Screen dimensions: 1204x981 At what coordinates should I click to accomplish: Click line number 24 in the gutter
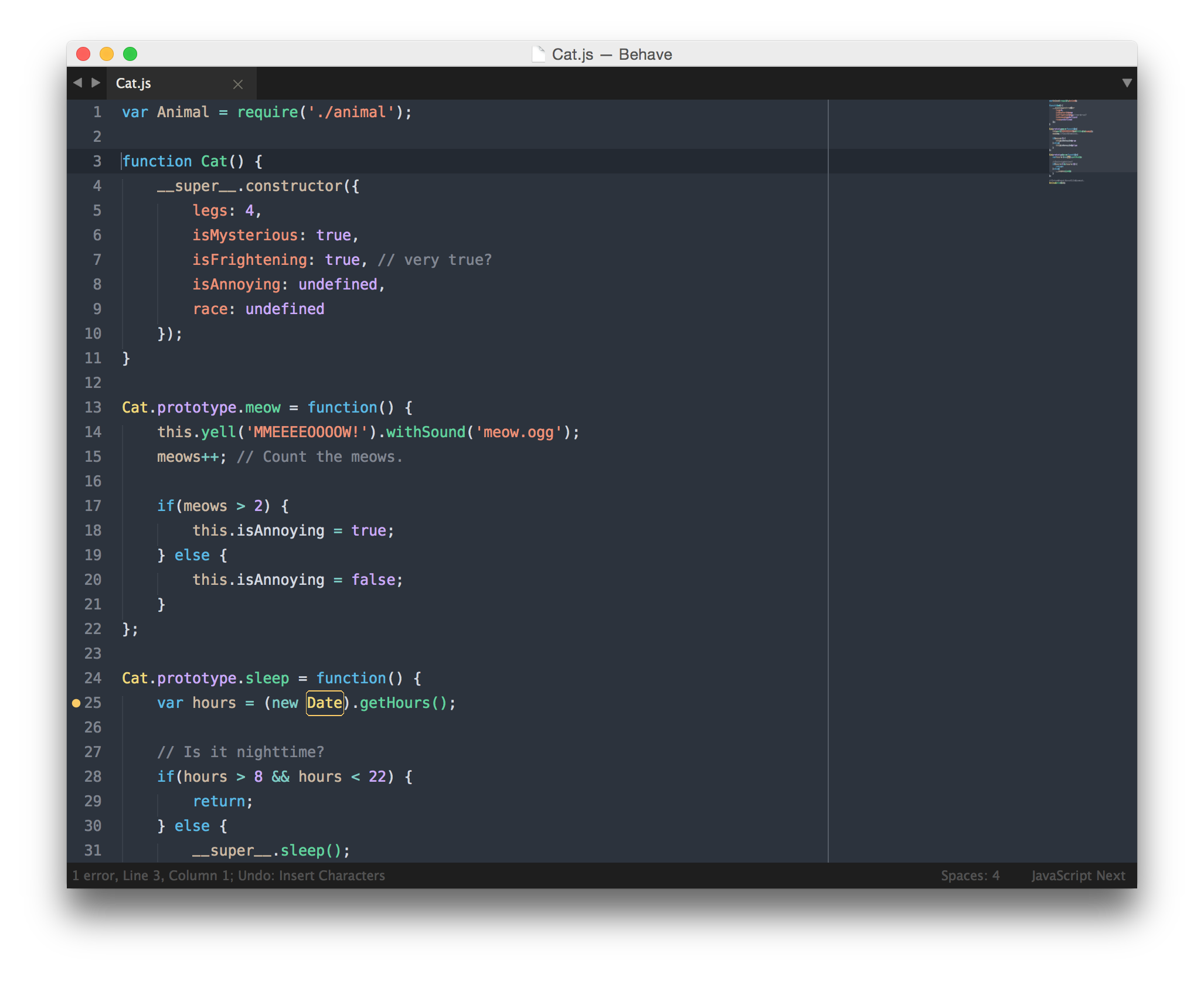93,678
